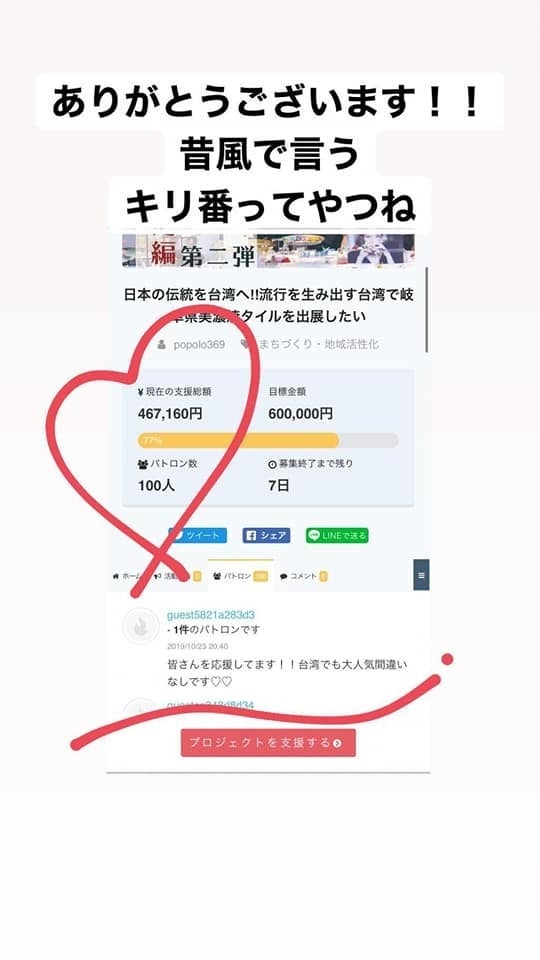
Task: Click the clock icon by 募集終了まで残り
Action: [x=272, y=464]
